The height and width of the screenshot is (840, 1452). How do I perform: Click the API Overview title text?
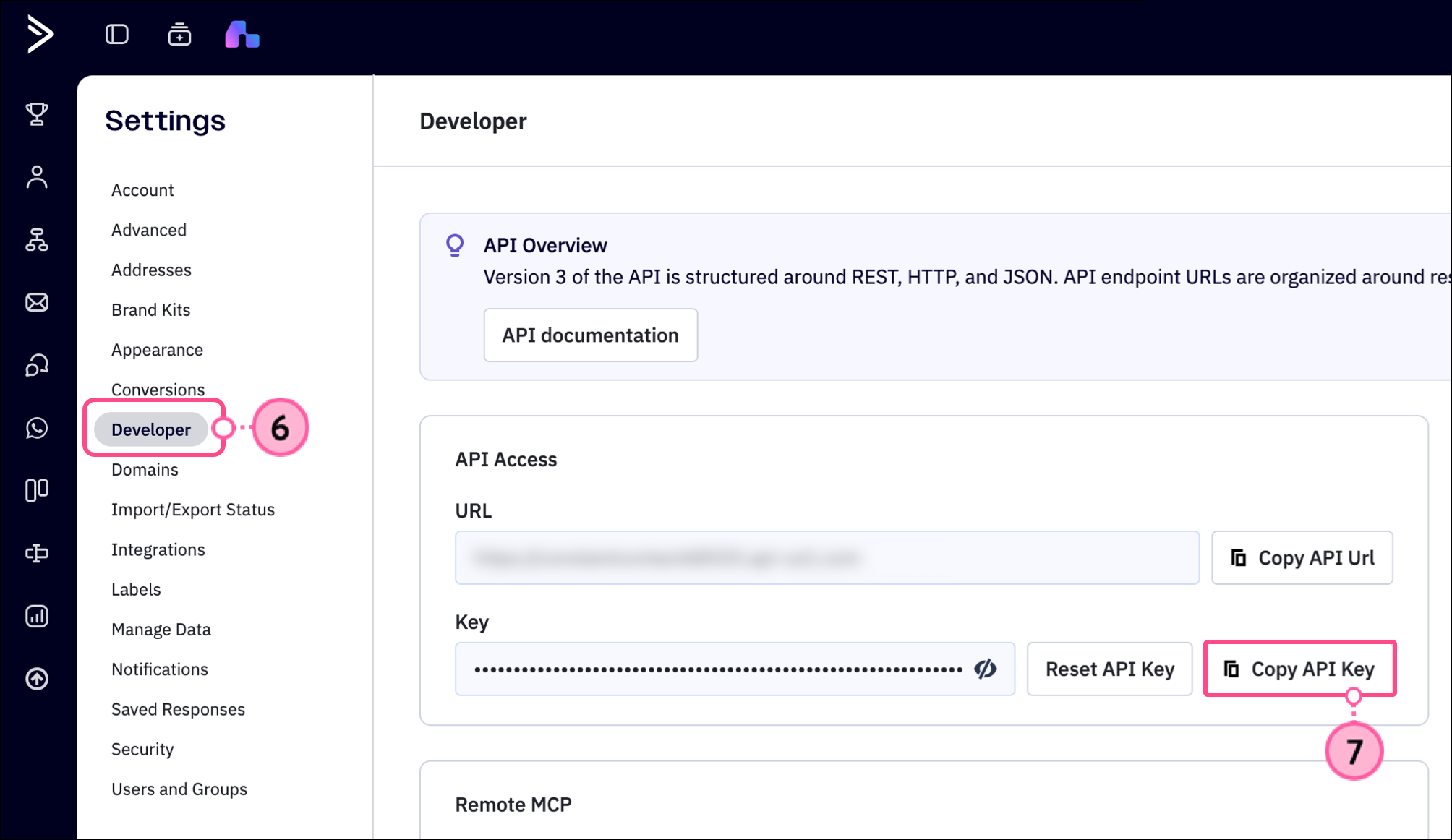545,246
